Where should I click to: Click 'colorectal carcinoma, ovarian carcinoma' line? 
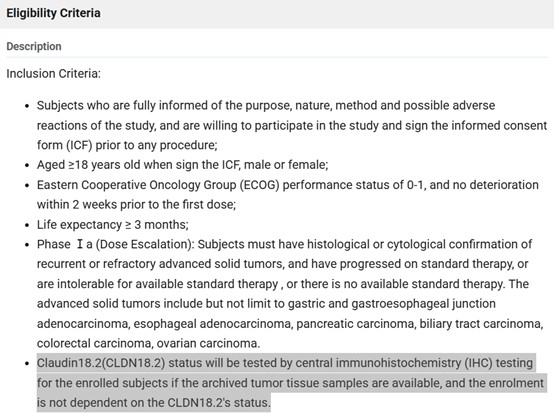coord(148,344)
